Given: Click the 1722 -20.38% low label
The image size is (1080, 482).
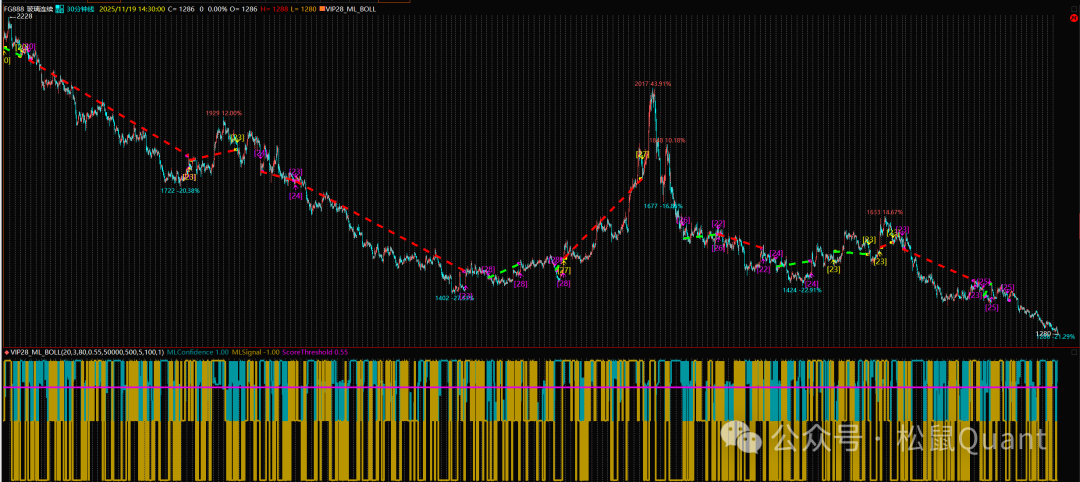Looking at the screenshot, I should coord(180,190).
